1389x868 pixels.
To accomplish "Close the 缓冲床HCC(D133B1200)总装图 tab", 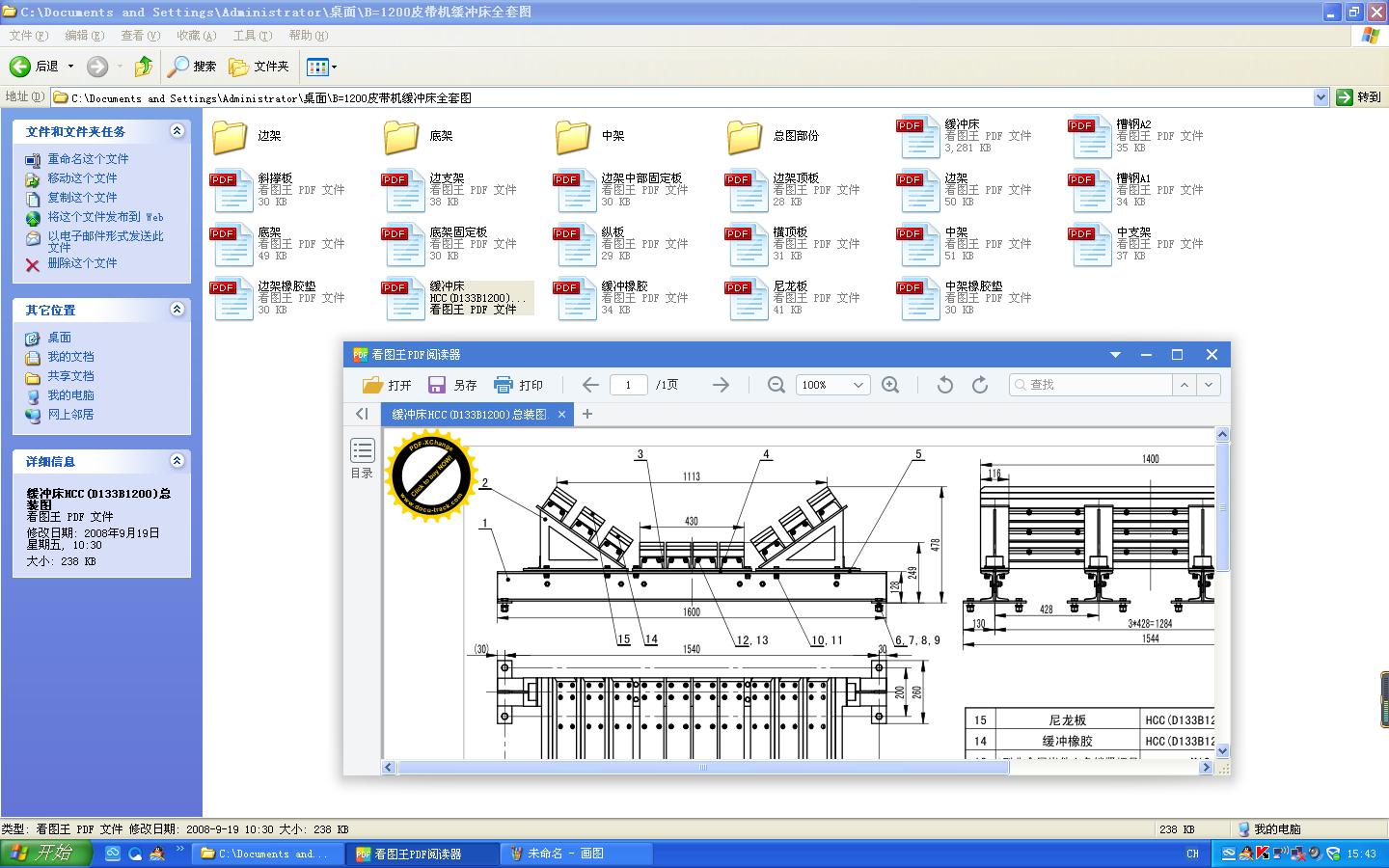I will click(561, 414).
